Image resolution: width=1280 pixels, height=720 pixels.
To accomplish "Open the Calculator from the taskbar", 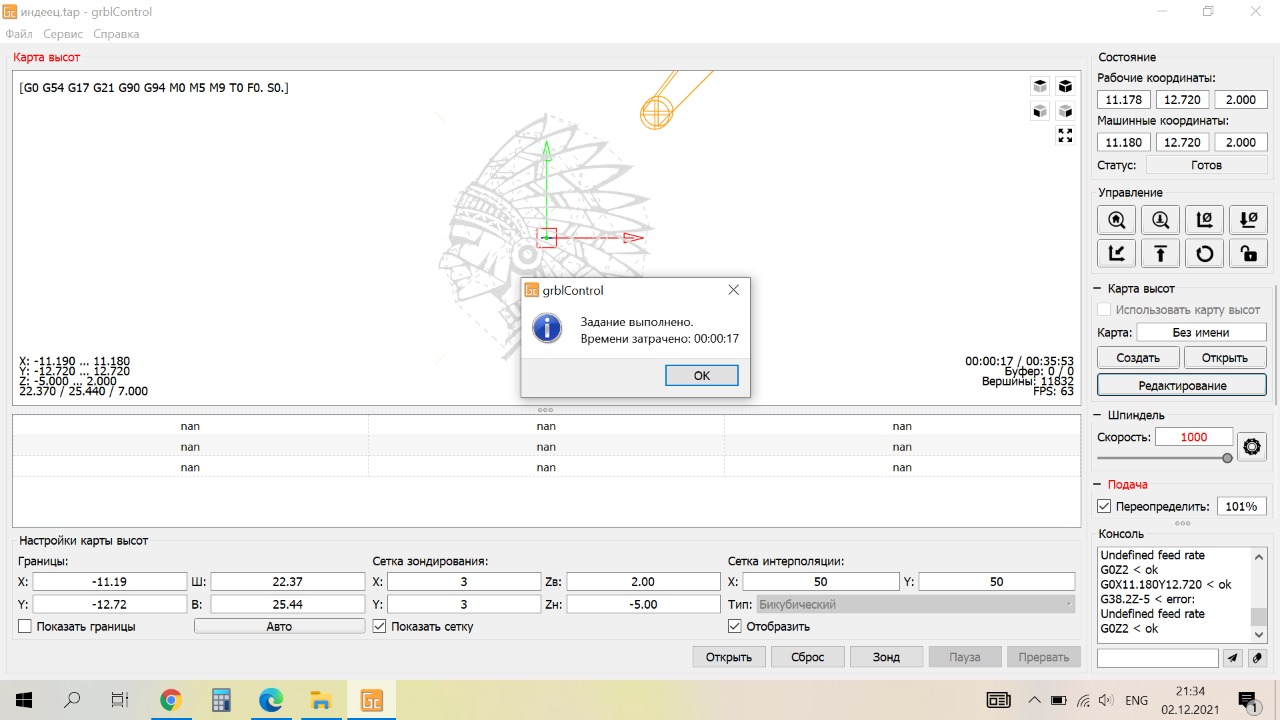I will (x=221, y=700).
